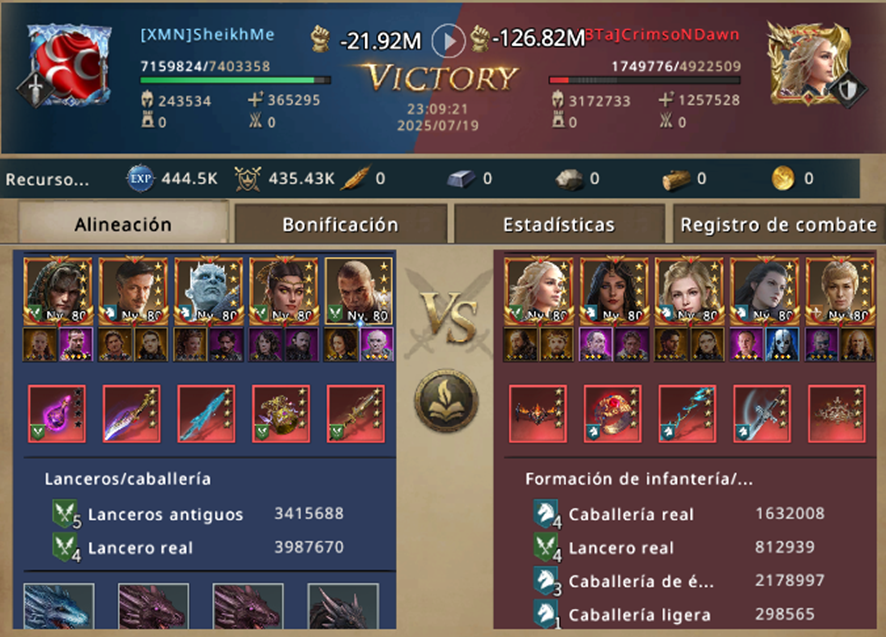Click the EXP reward icon
The width and height of the screenshot is (886, 637).
(140, 179)
